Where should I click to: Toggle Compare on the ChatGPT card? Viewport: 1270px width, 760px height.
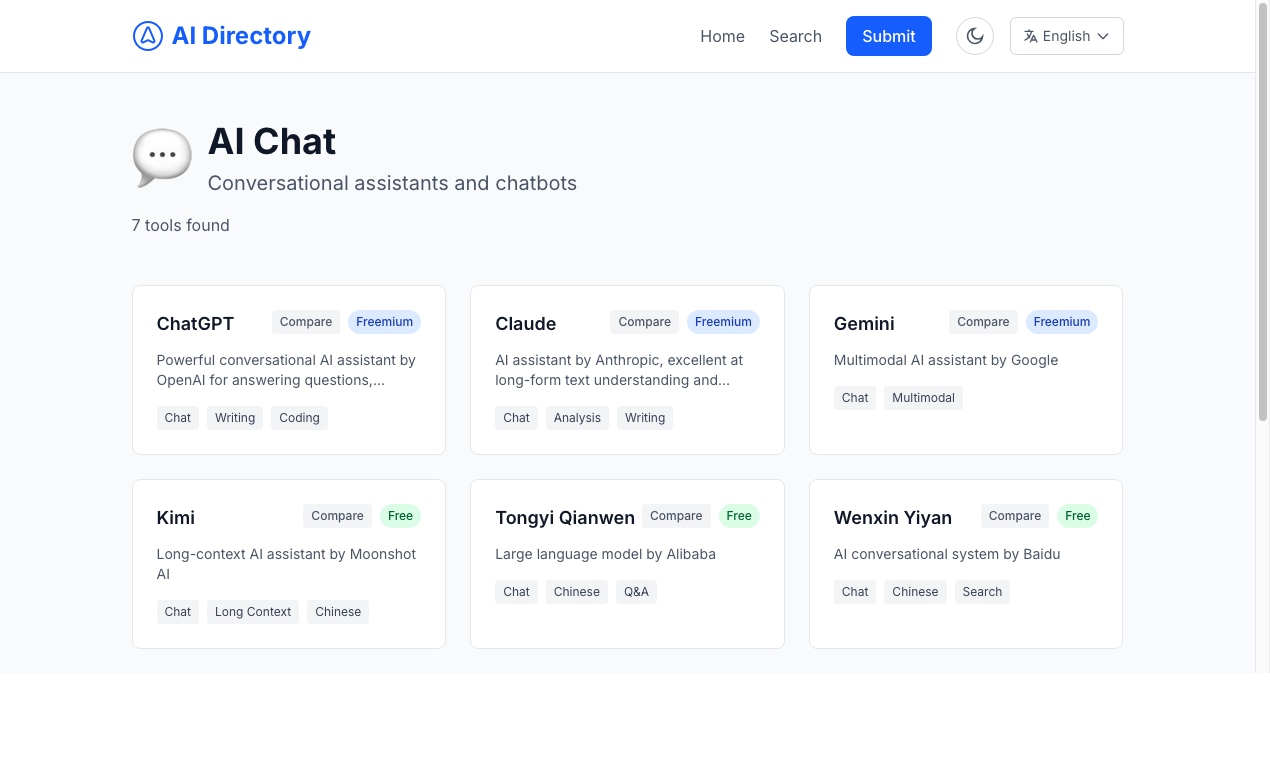pos(305,322)
